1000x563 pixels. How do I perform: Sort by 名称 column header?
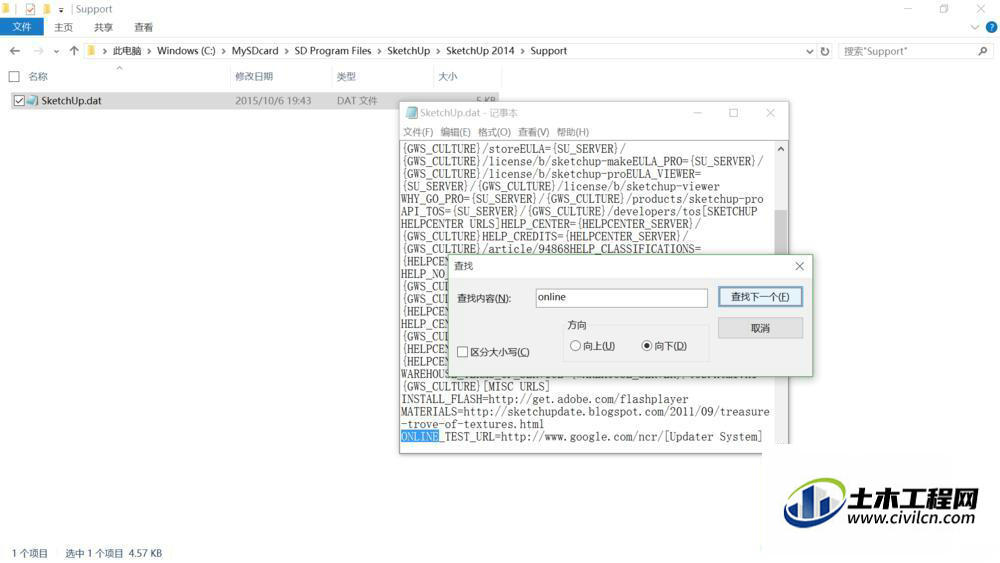(x=38, y=77)
